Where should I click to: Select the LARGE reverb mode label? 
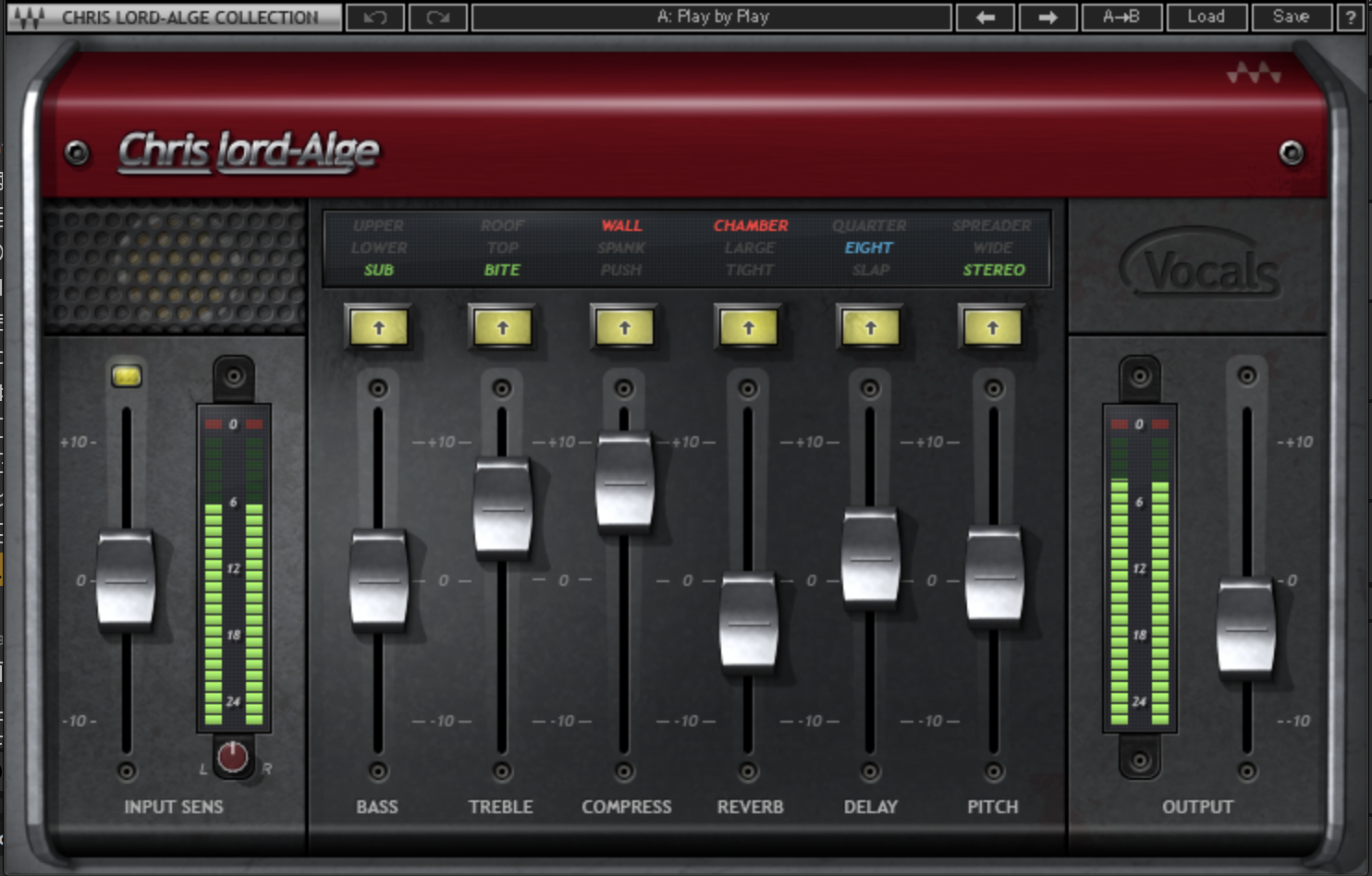tap(750, 248)
